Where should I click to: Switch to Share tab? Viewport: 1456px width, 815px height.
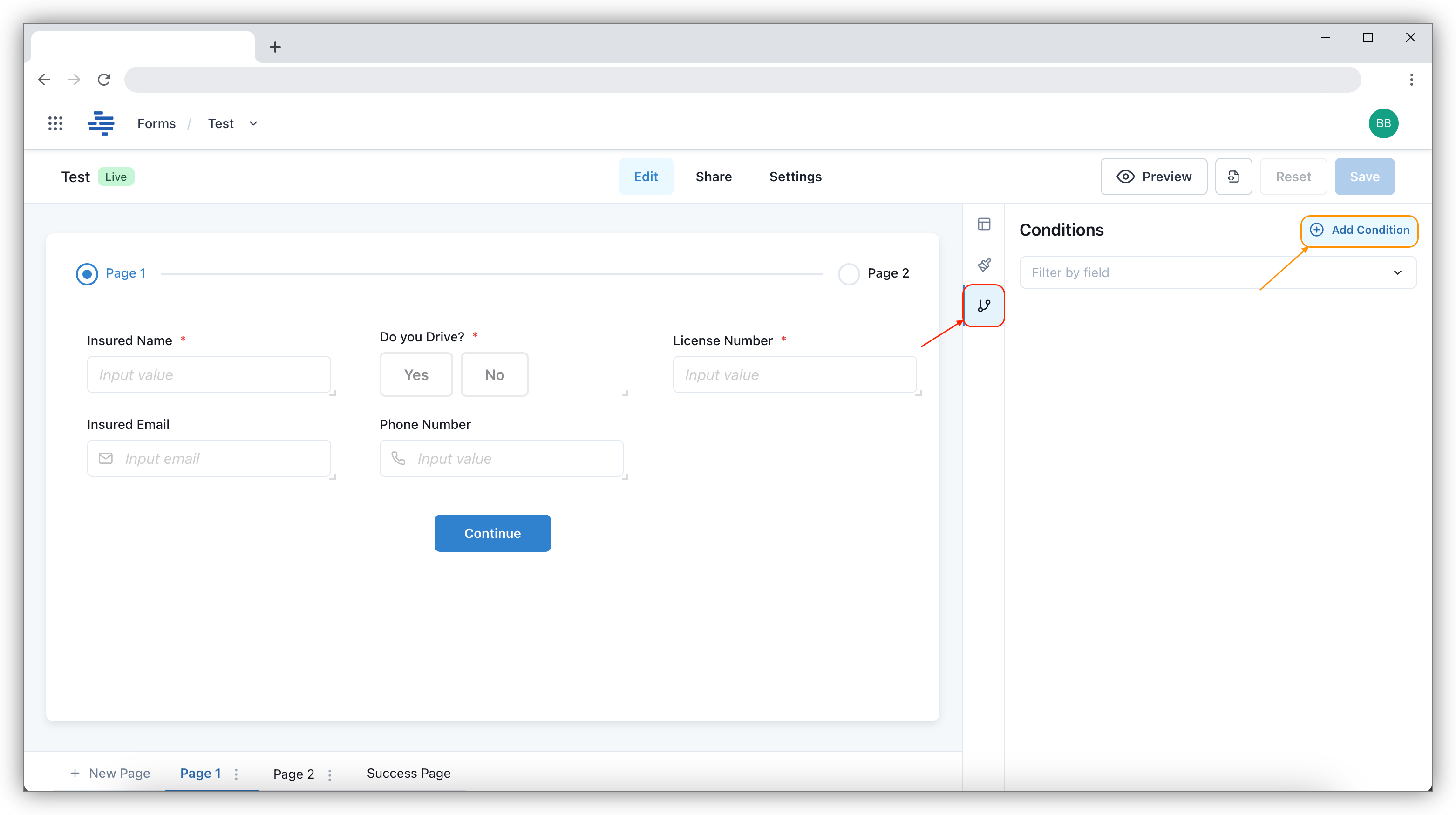tap(713, 176)
